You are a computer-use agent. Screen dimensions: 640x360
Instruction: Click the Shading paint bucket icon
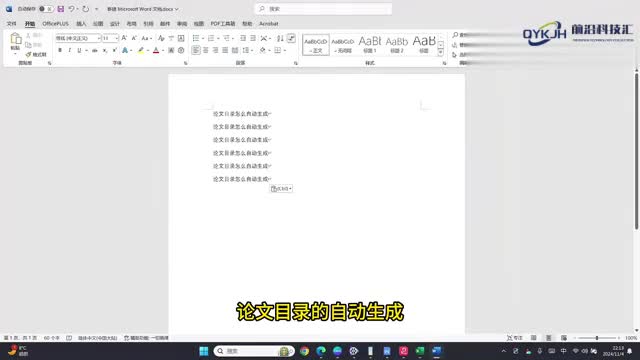tap(263, 50)
